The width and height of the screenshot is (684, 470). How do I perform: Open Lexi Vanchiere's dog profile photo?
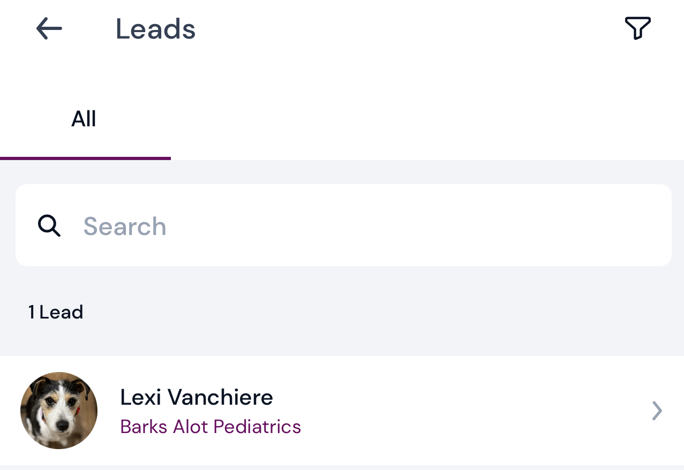[59, 410]
